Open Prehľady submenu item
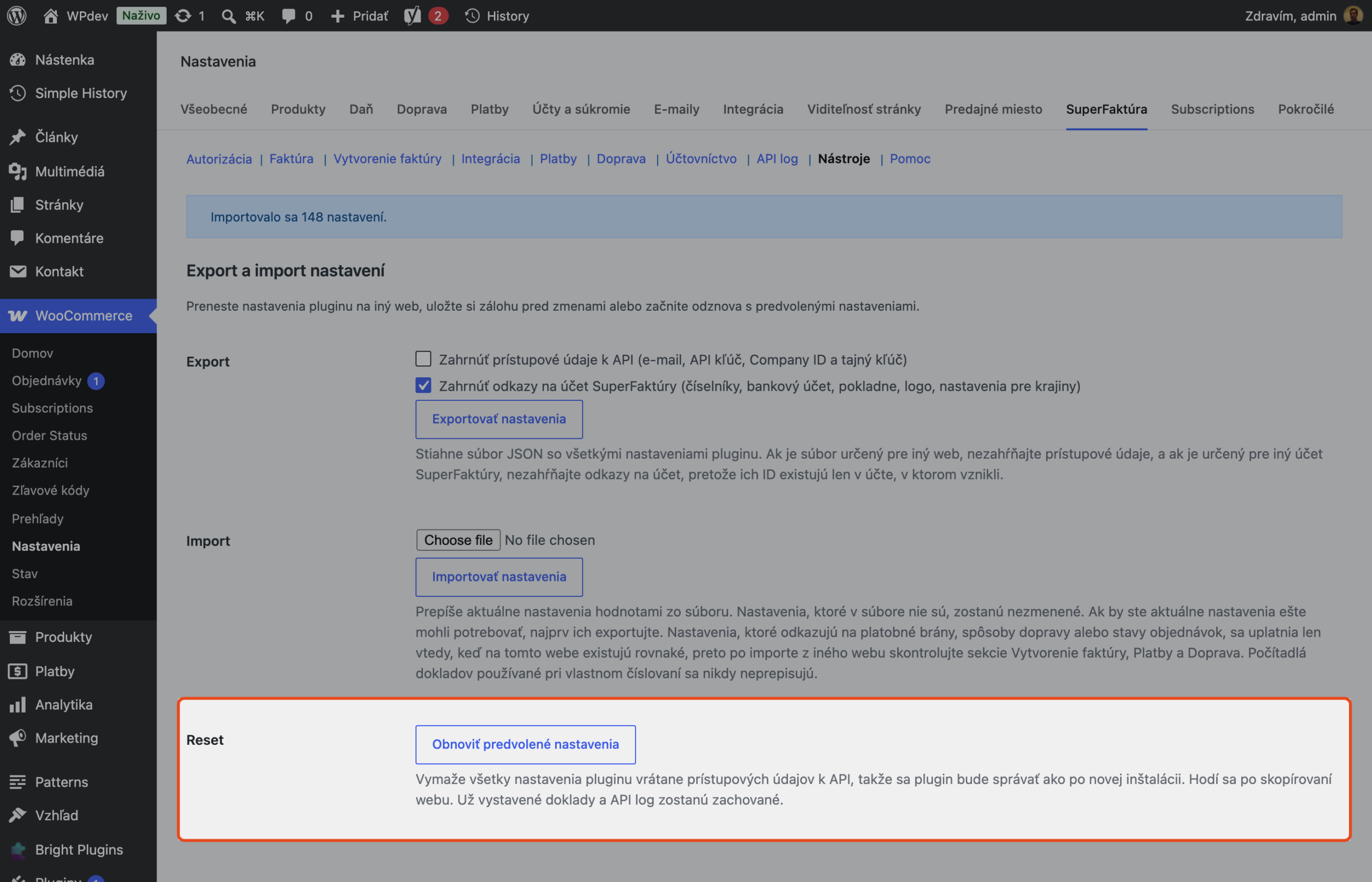The width and height of the screenshot is (1372, 882). click(37, 518)
